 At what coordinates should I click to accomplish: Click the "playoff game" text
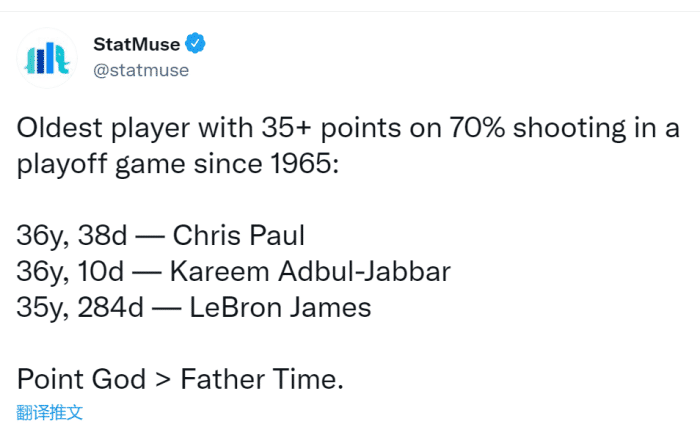pyautogui.click(x=119, y=164)
